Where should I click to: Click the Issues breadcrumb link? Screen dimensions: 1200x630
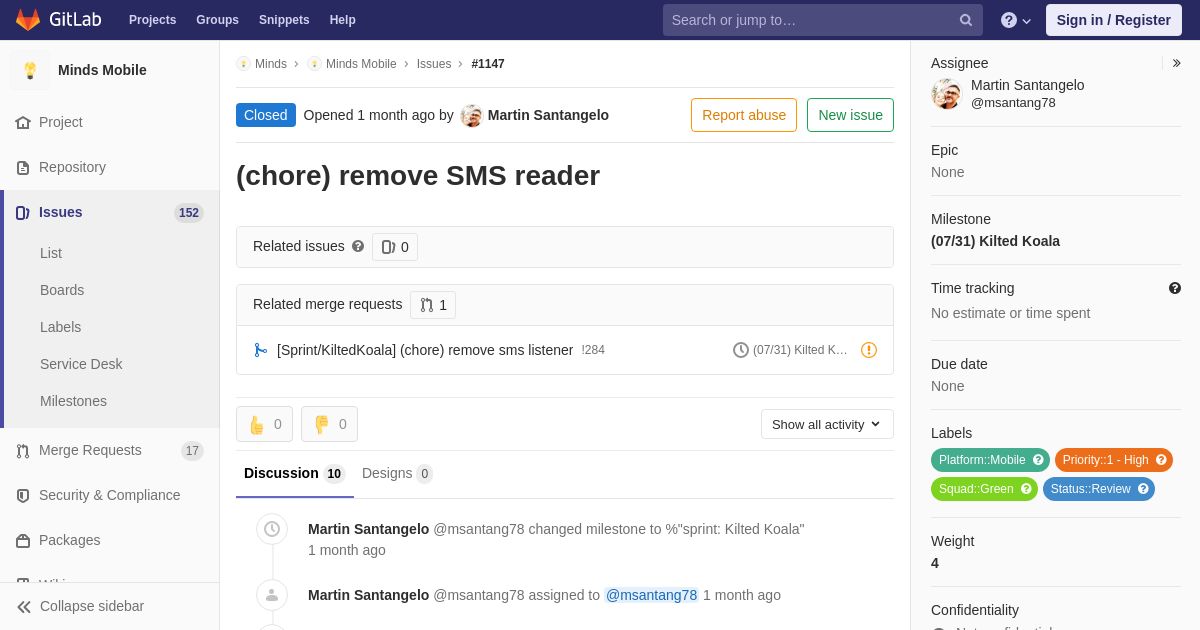pos(434,64)
